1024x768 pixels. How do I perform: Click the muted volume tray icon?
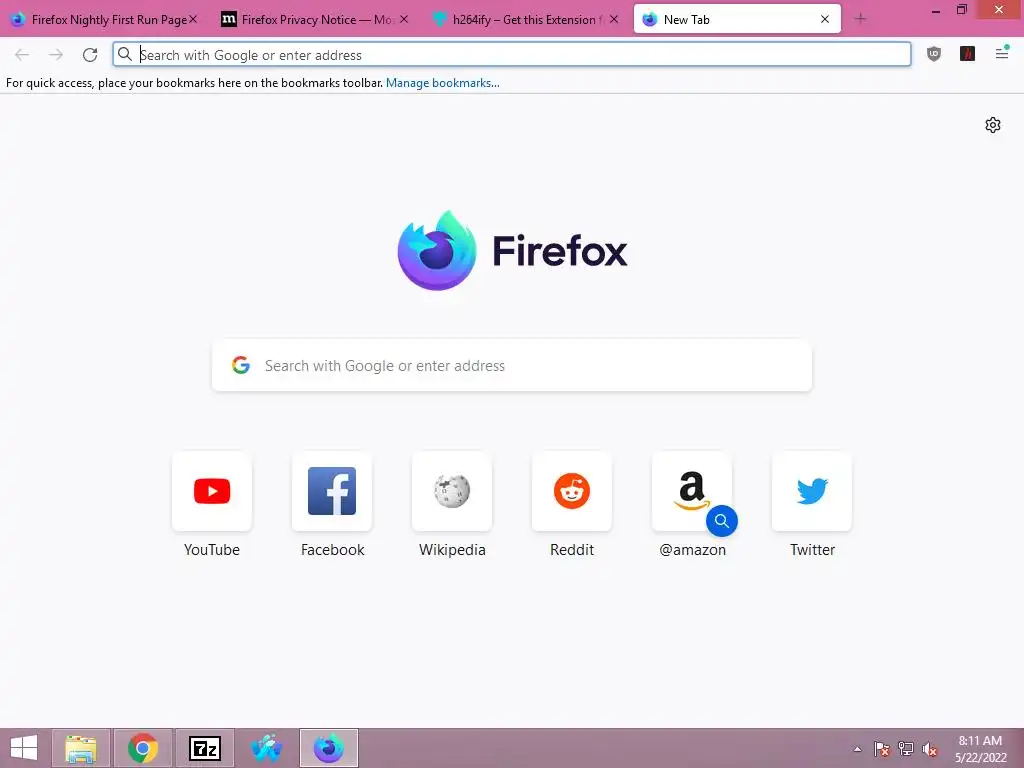930,749
